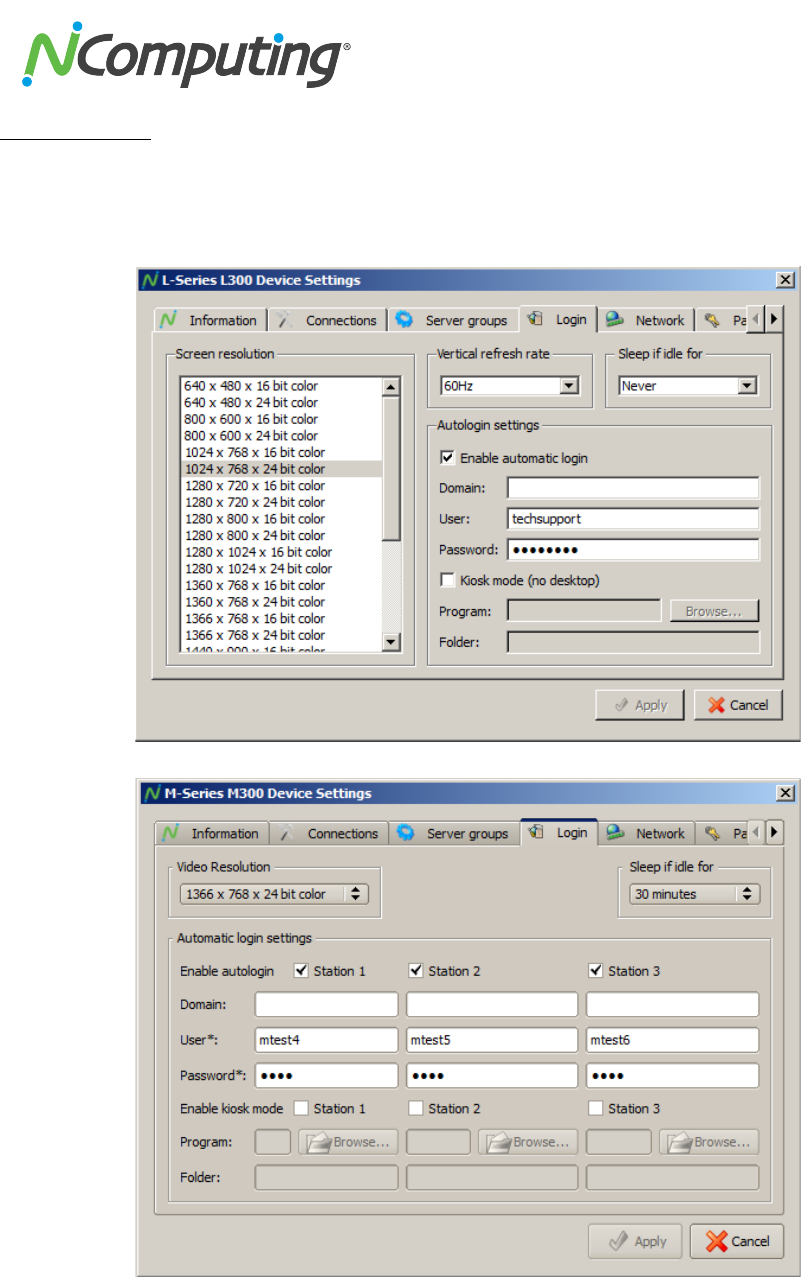Open Network tab in L300 window

click(x=646, y=320)
